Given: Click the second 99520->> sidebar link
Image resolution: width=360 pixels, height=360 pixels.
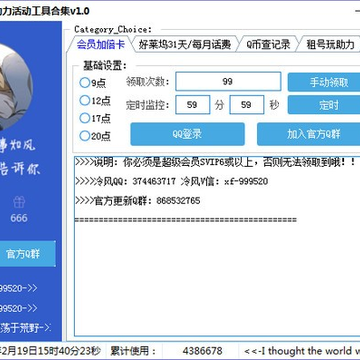Looking at the screenshot, I should [x=18, y=308].
